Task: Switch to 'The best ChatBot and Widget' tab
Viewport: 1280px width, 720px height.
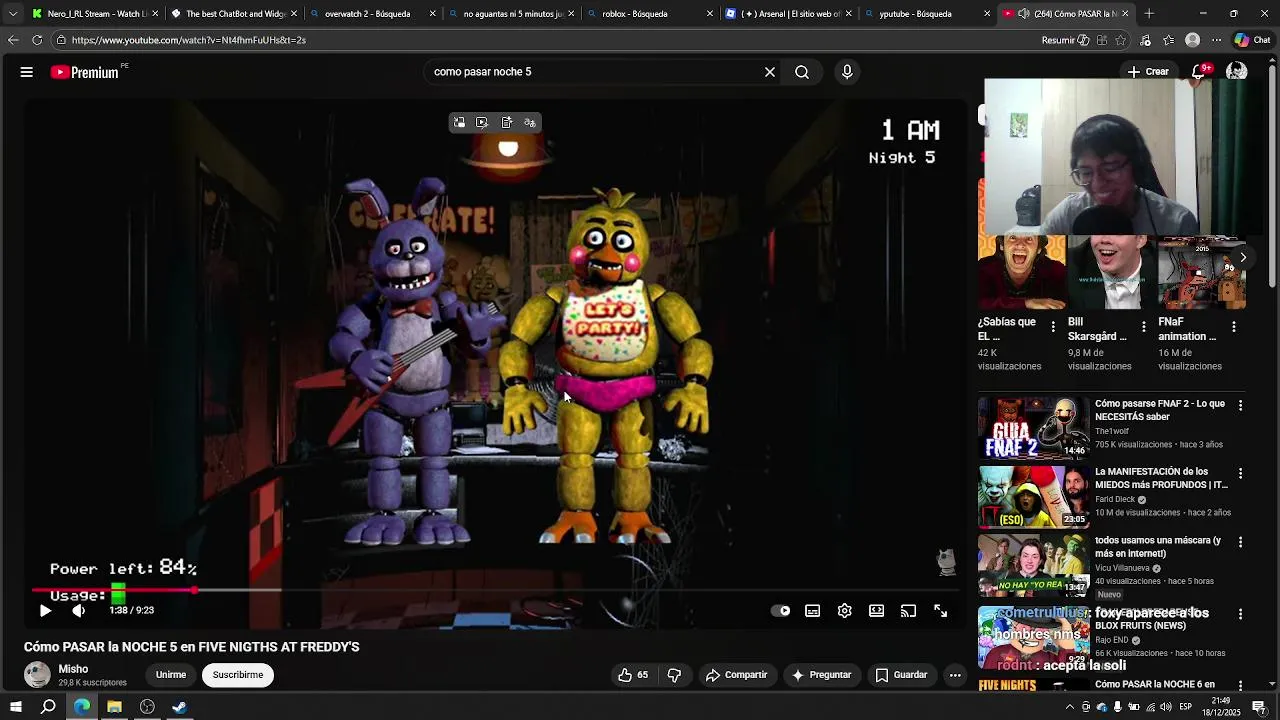Action: pyautogui.click(x=234, y=14)
